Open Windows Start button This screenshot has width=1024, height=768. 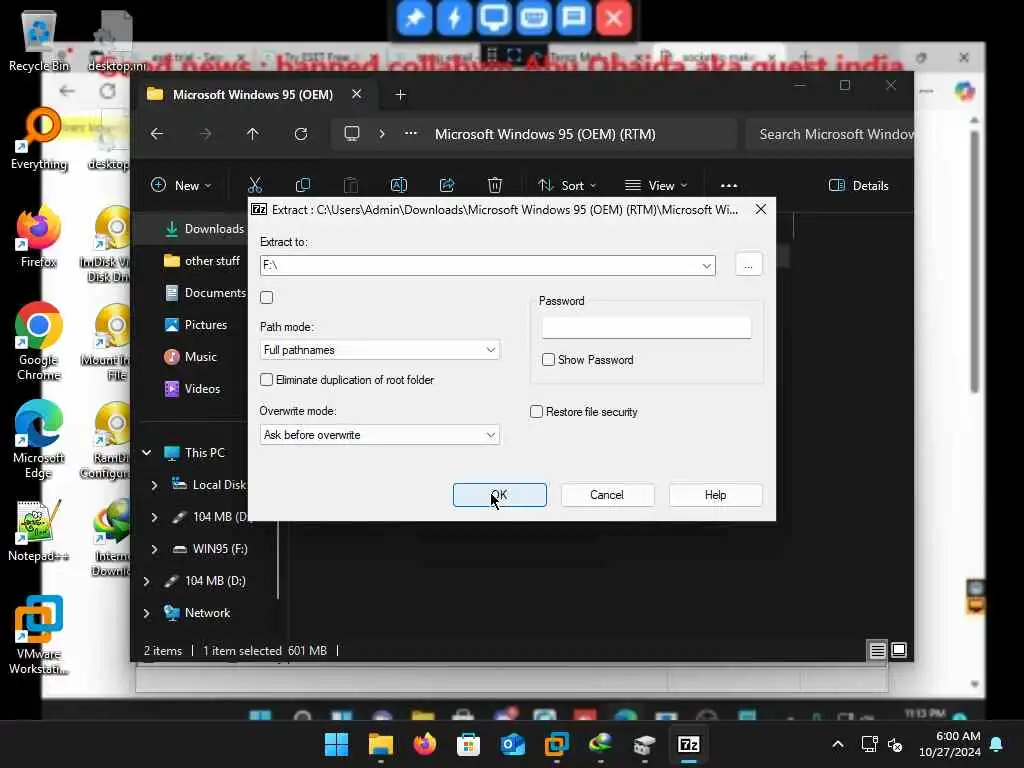click(x=336, y=744)
